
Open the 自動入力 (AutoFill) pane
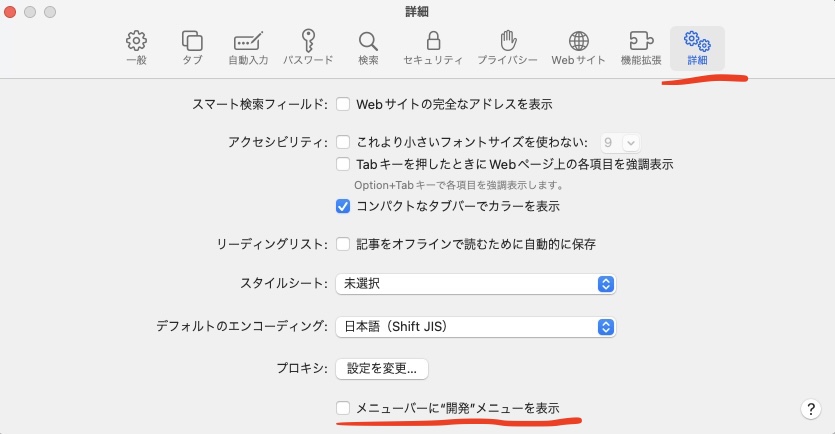[248, 47]
